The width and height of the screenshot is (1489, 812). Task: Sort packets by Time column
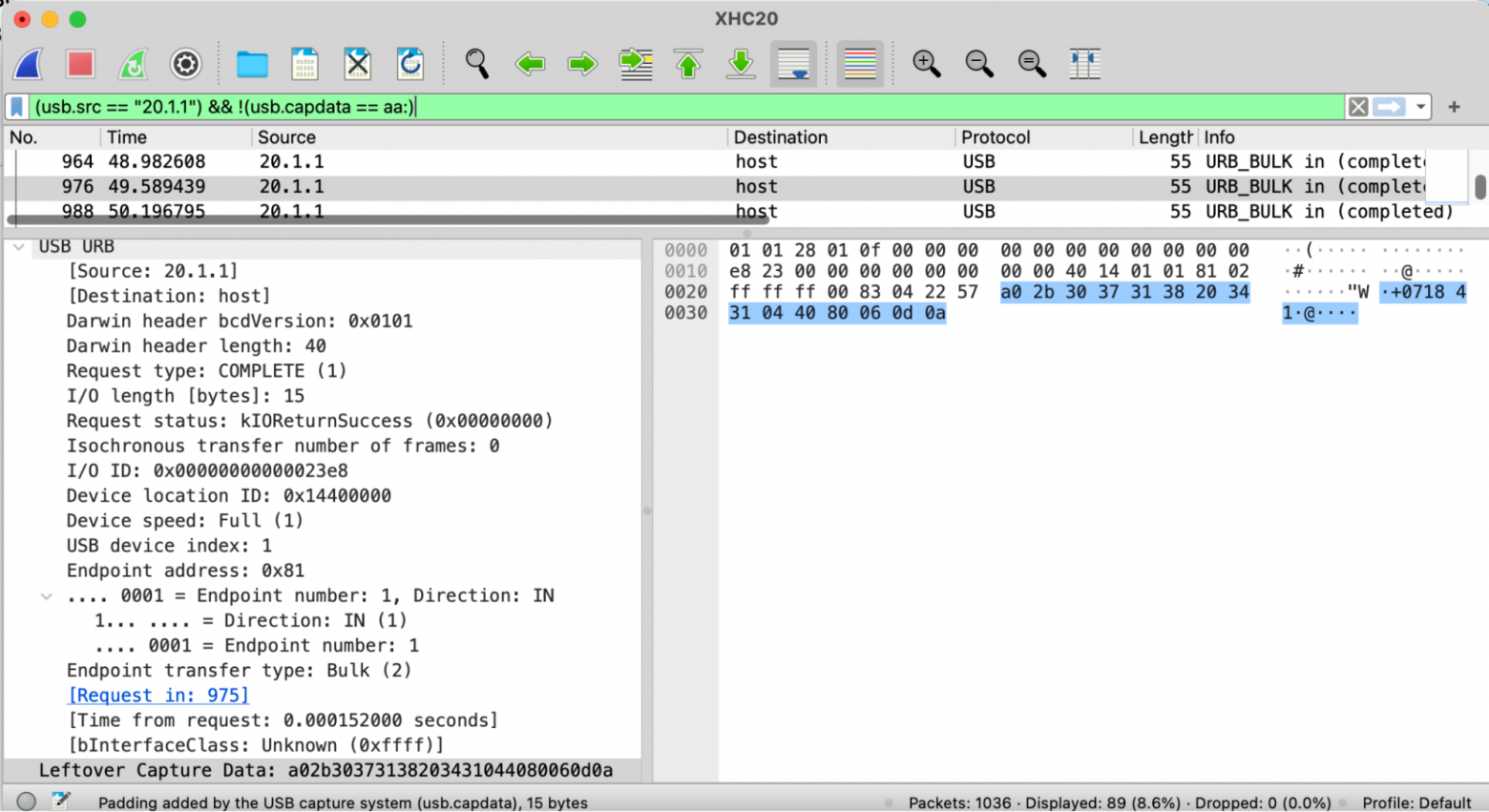(x=176, y=137)
